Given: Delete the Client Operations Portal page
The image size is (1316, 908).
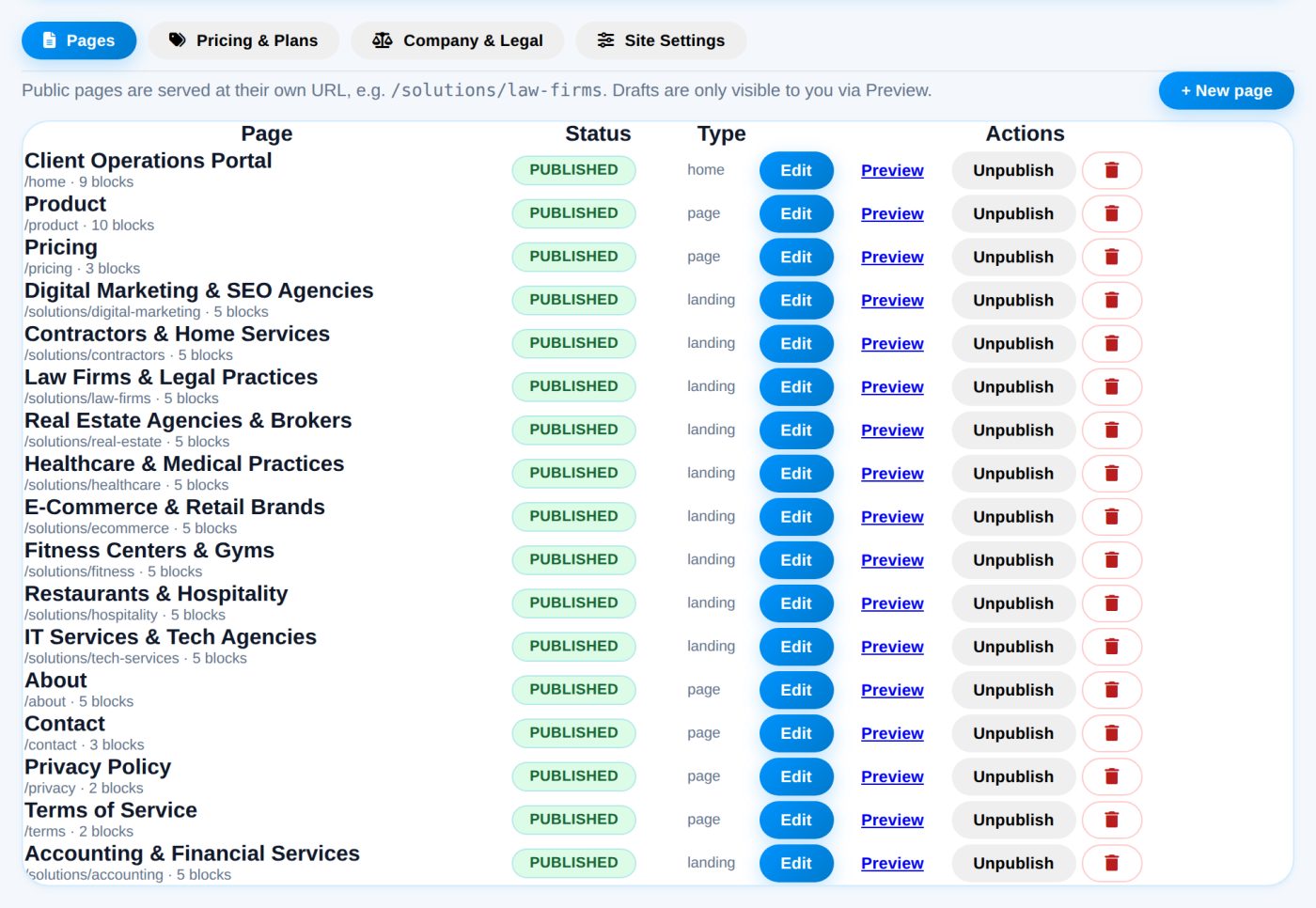Looking at the screenshot, I should coord(1111,170).
